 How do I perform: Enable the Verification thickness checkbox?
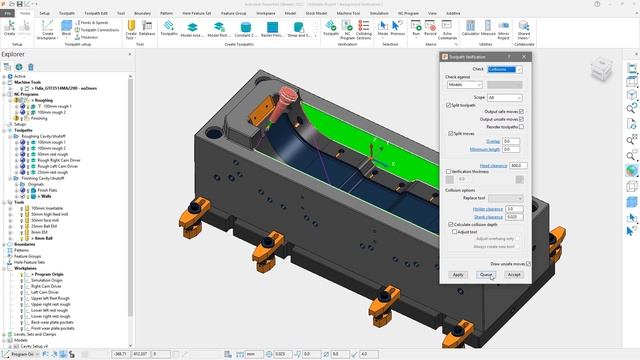coord(448,172)
